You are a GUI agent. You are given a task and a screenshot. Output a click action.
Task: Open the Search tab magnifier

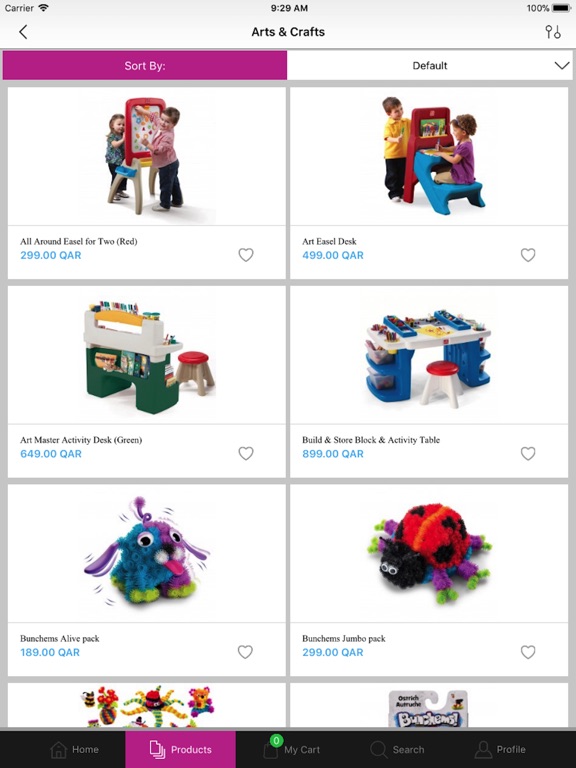pos(378,749)
